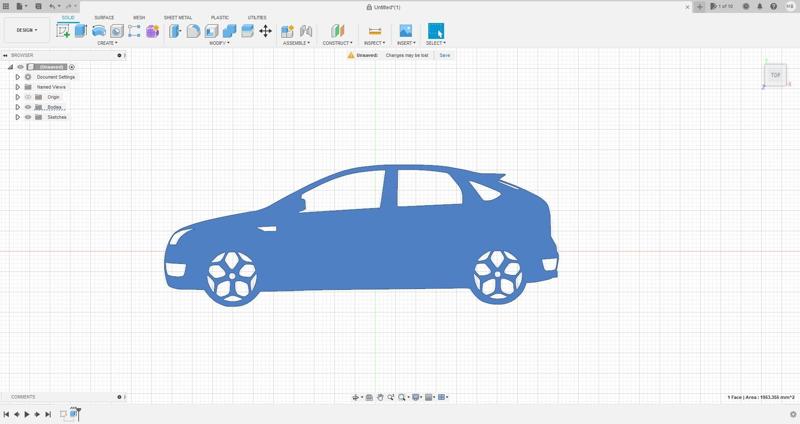Click the TOP face of ViewCube
Viewport: 800px width, 424px height.
pyautogui.click(x=776, y=76)
